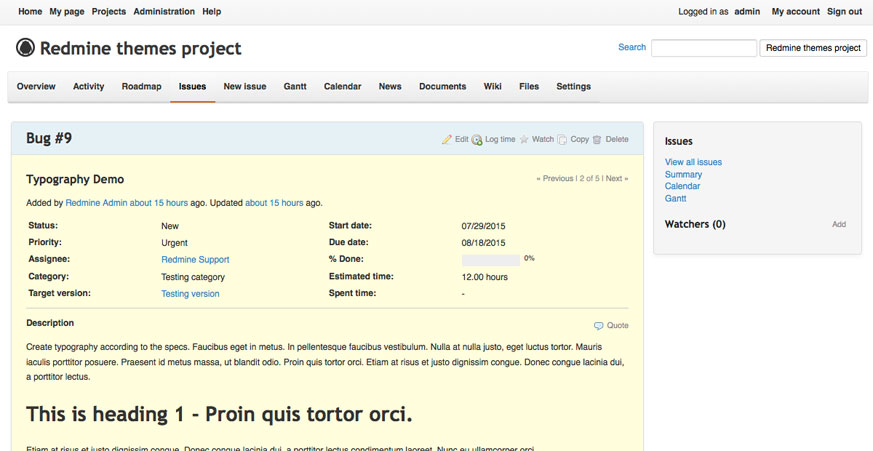
Task: Click the '08/18/2015' due date value
Action: (483, 243)
